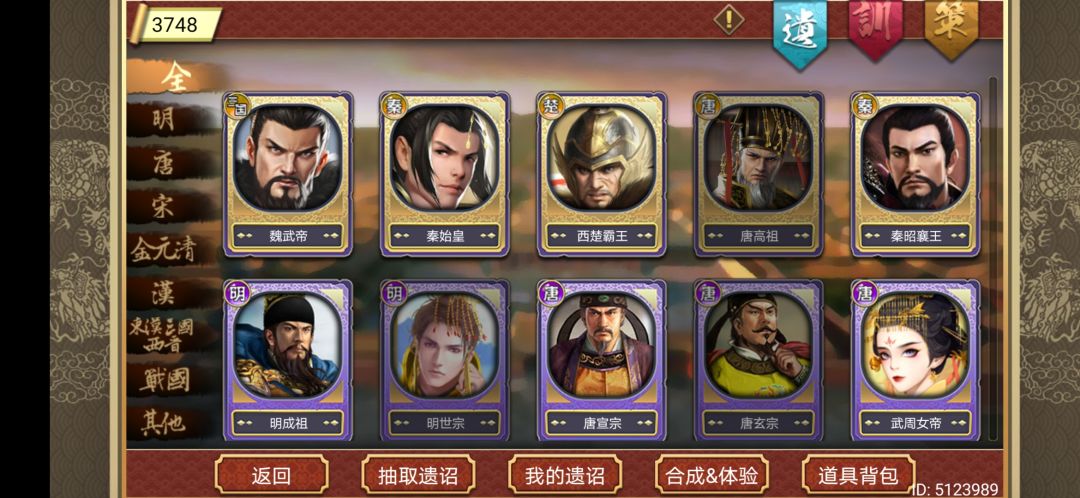Click the 抽取遗诏 button
The image size is (1080, 498).
point(418,475)
